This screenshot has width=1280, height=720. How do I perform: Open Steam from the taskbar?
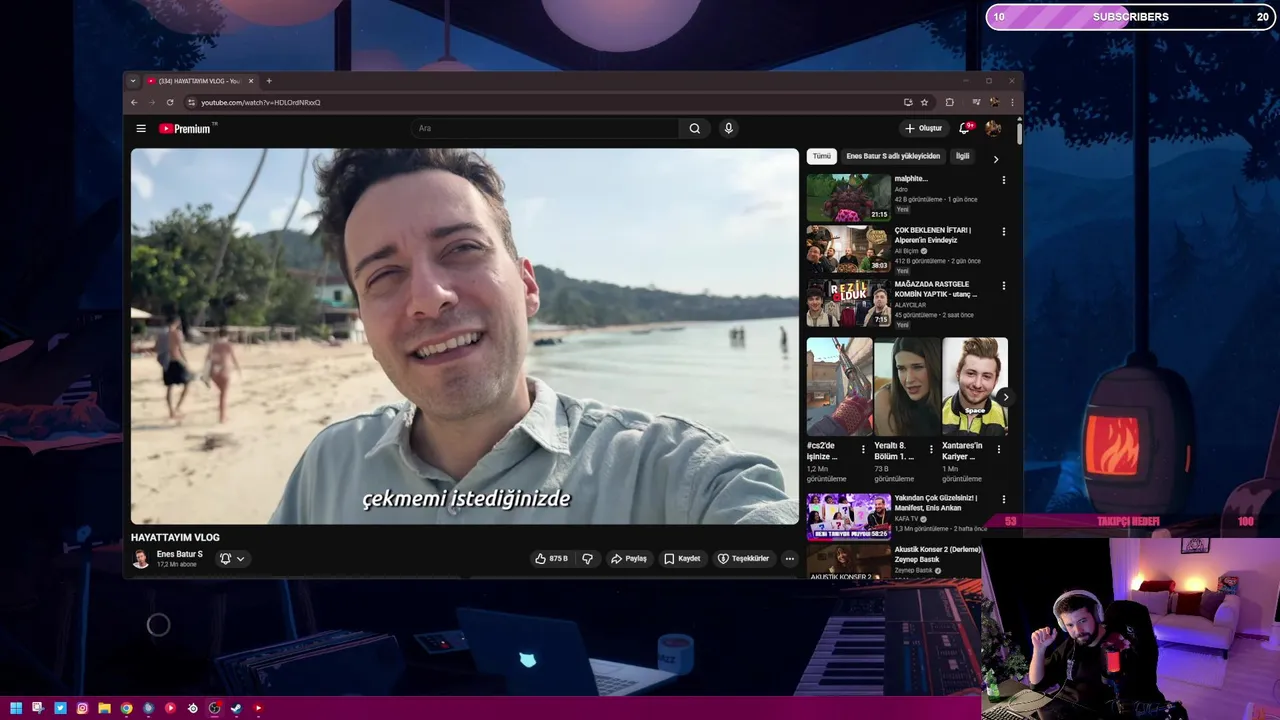click(236, 708)
